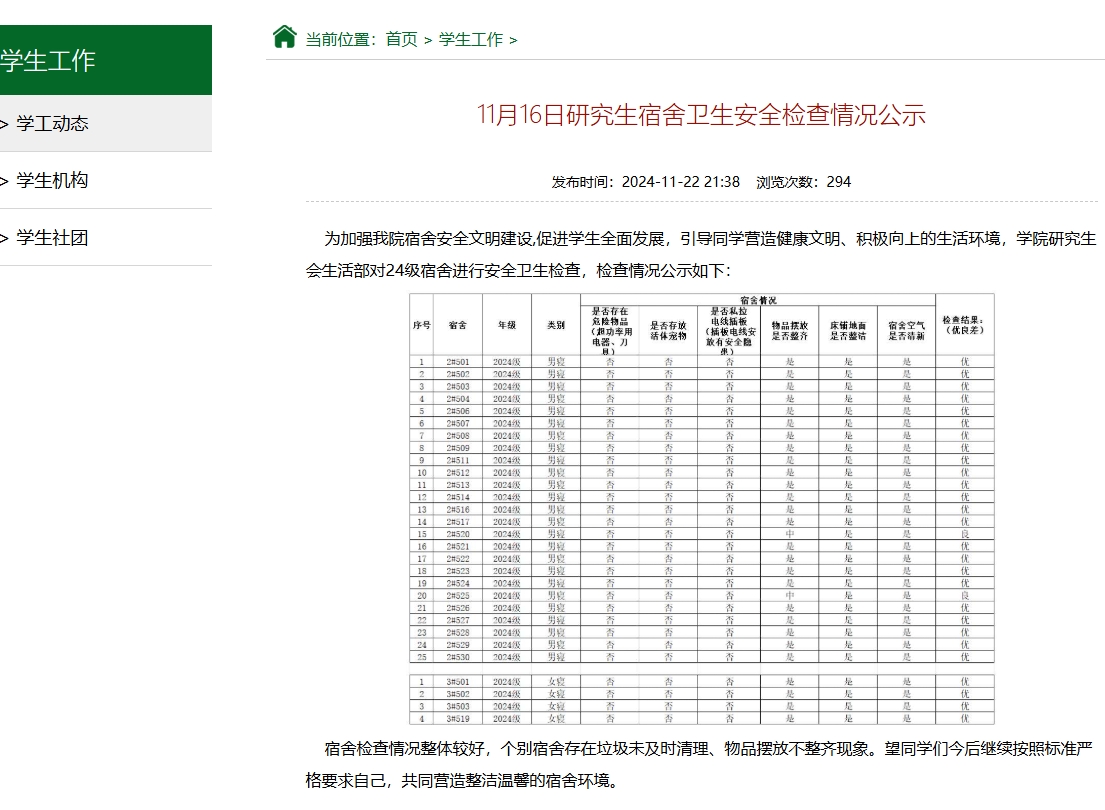Screen dimensions: 1105x810
Task: Open 学工动态 in the left sidebar
Action: point(52,123)
